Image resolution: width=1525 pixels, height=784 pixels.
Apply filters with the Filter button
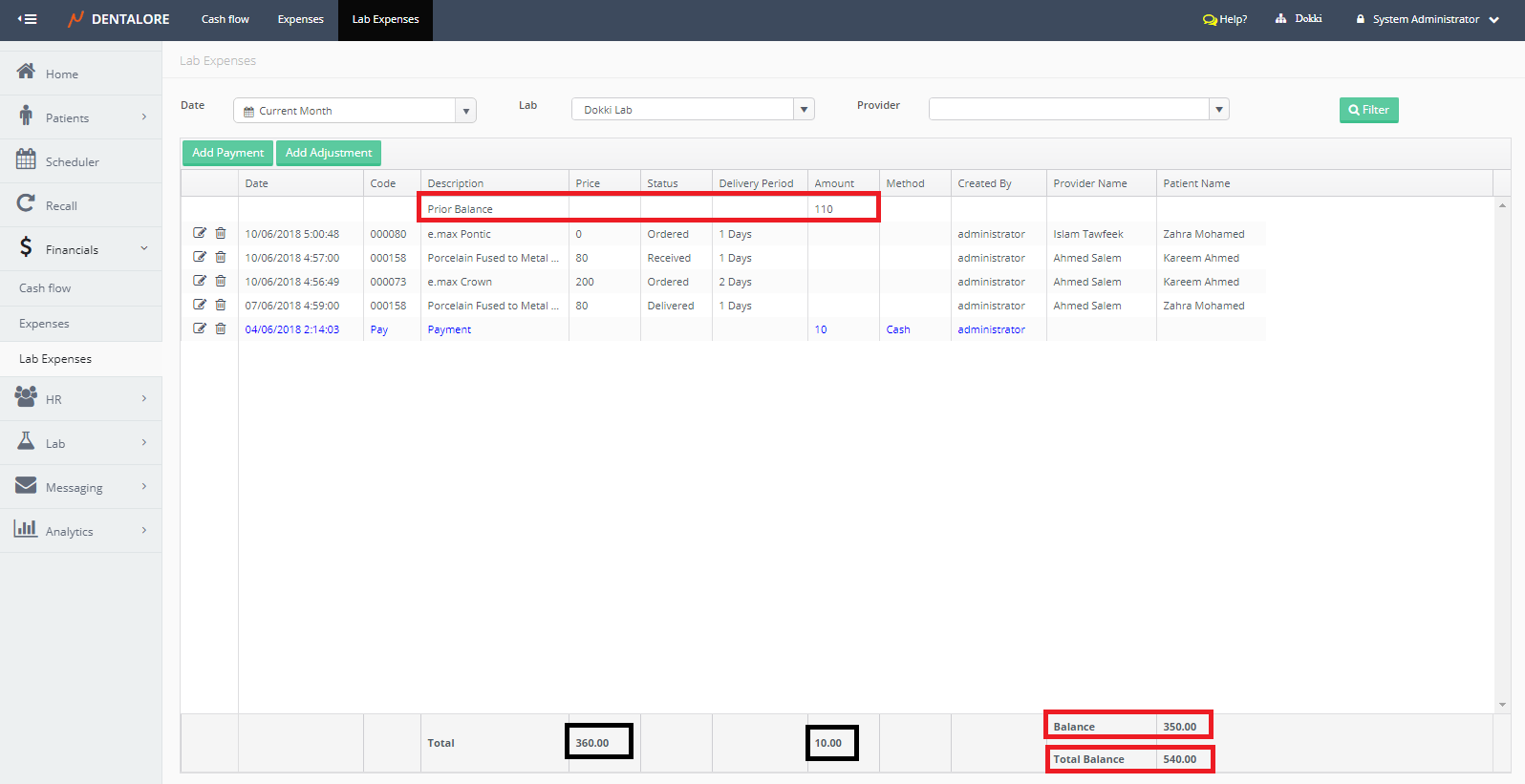[x=1368, y=110]
